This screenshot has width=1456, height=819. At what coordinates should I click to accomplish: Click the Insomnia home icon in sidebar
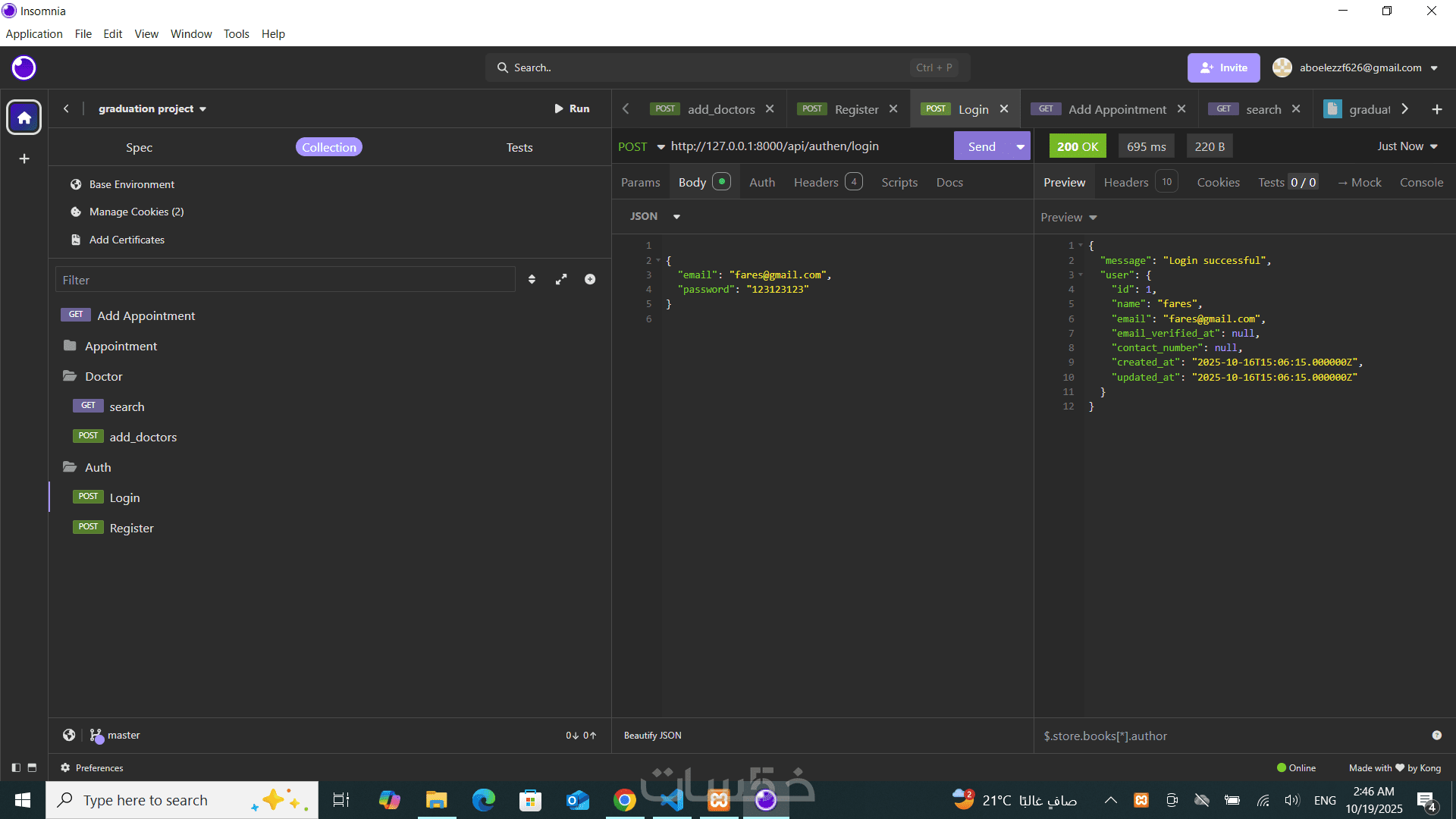(24, 118)
